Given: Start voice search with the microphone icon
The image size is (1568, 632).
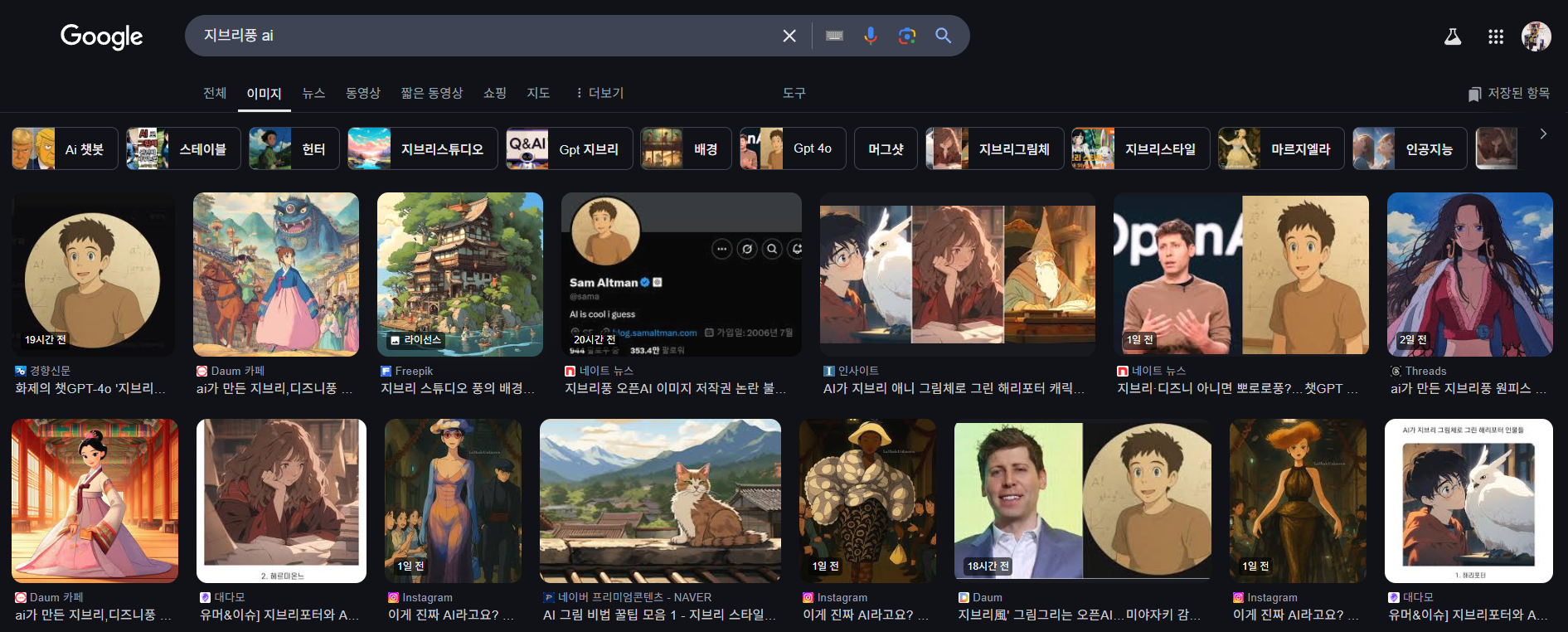Looking at the screenshot, I should click(871, 36).
